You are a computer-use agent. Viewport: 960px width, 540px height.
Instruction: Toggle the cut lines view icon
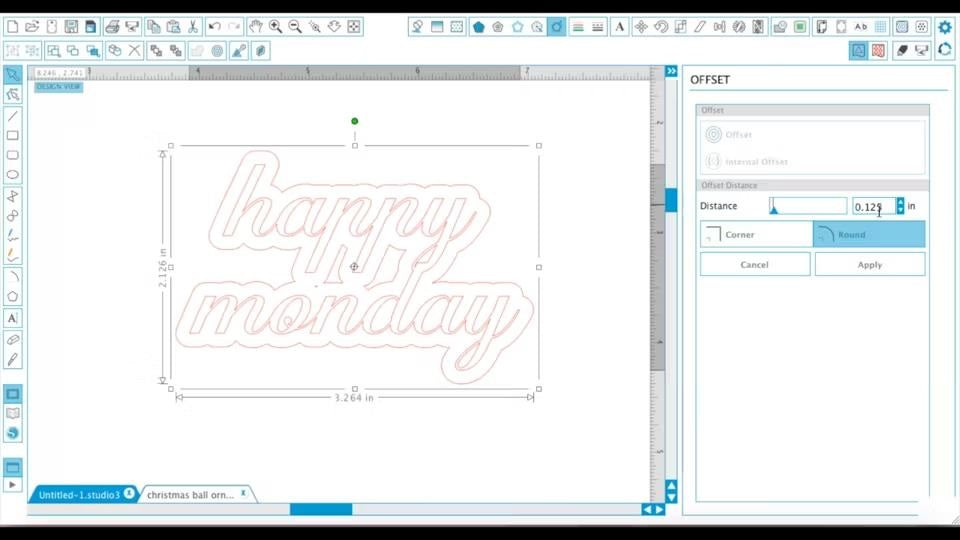click(878, 51)
